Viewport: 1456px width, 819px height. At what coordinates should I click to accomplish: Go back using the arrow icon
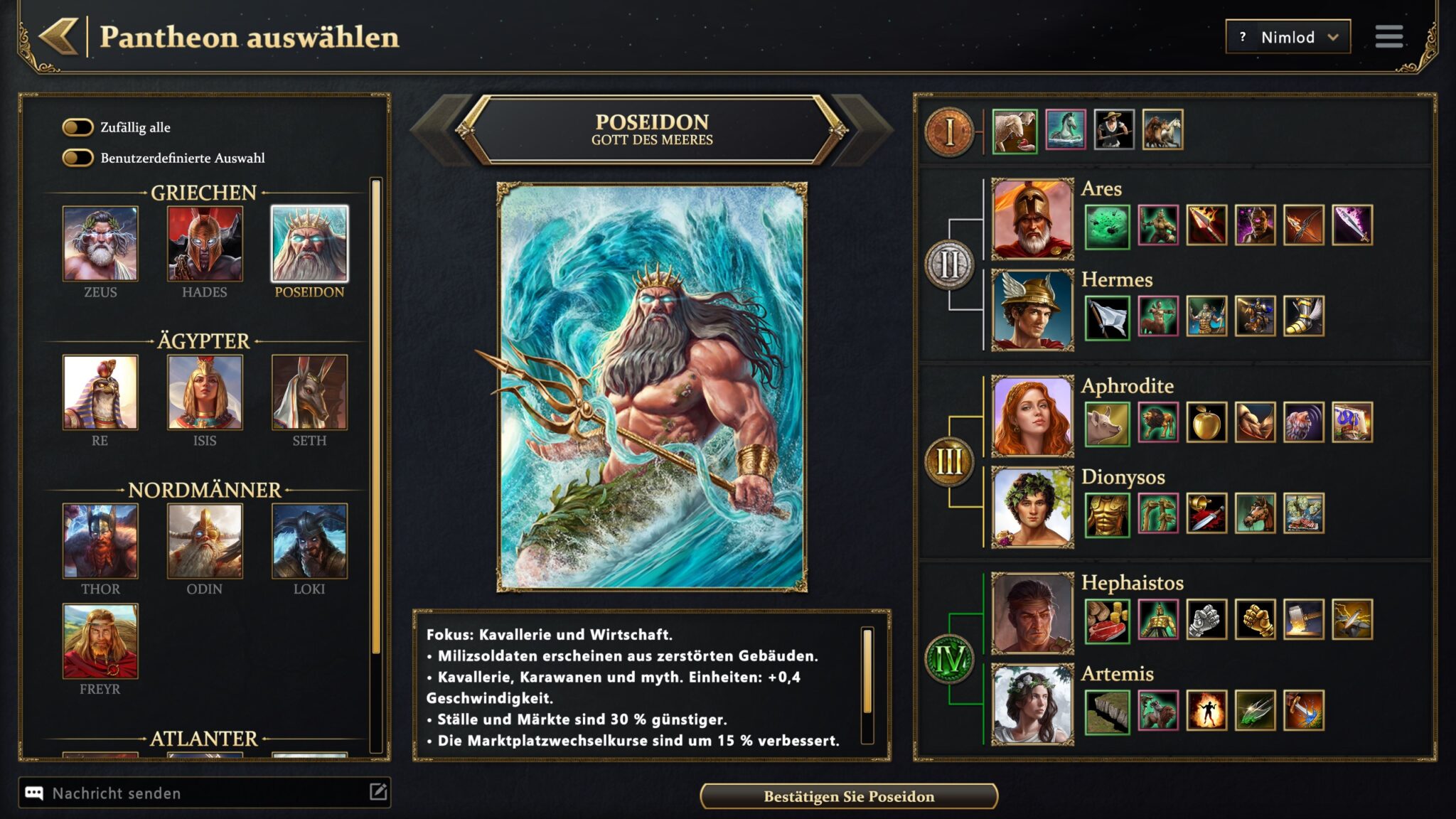pyautogui.click(x=59, y=36)
